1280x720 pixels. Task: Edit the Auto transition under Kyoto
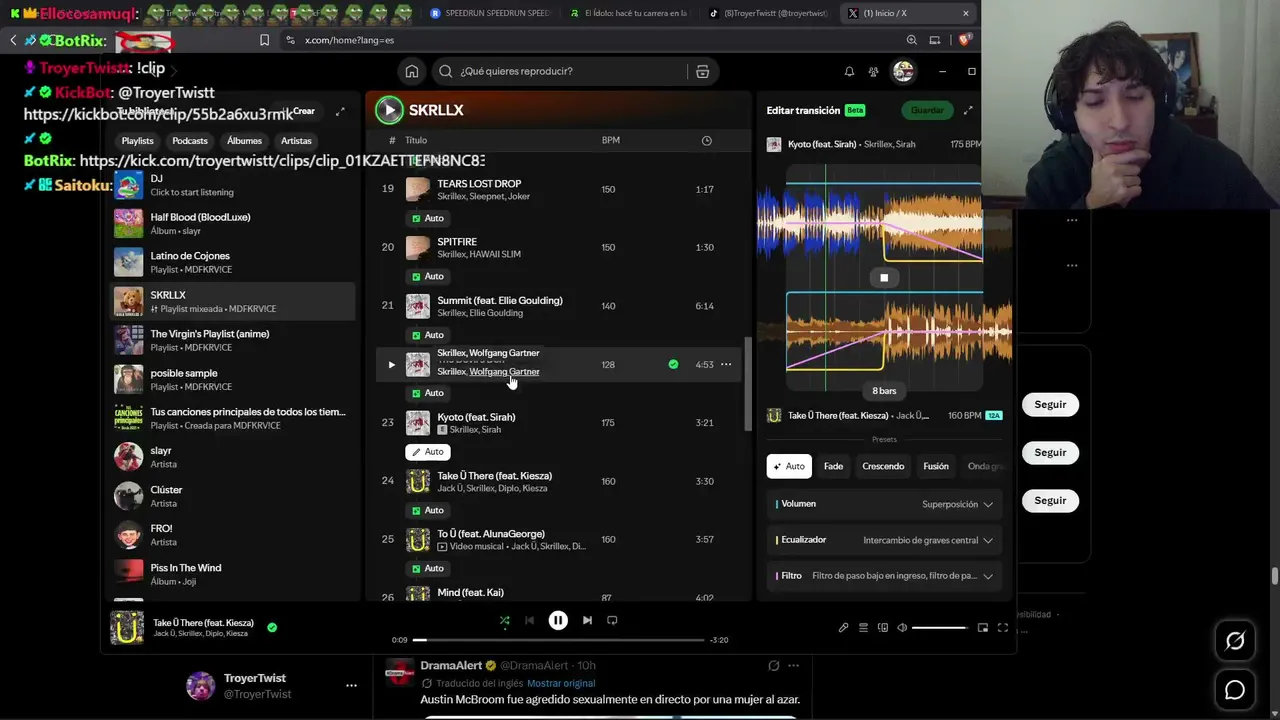pos(428,452)
